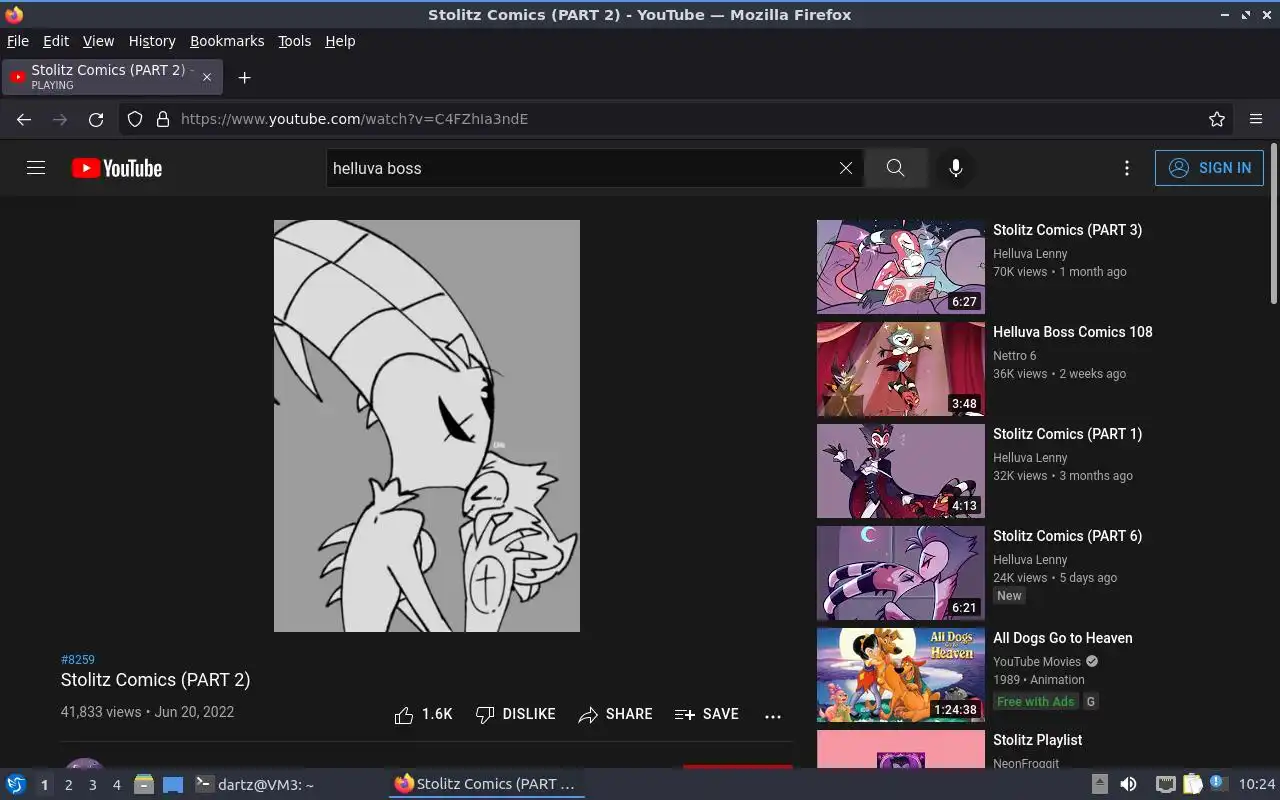Image resolution: width=1280 pixels, height=800 pixels.
Task: Open the Firefox application menu
Action: (x=1256, y=119)
